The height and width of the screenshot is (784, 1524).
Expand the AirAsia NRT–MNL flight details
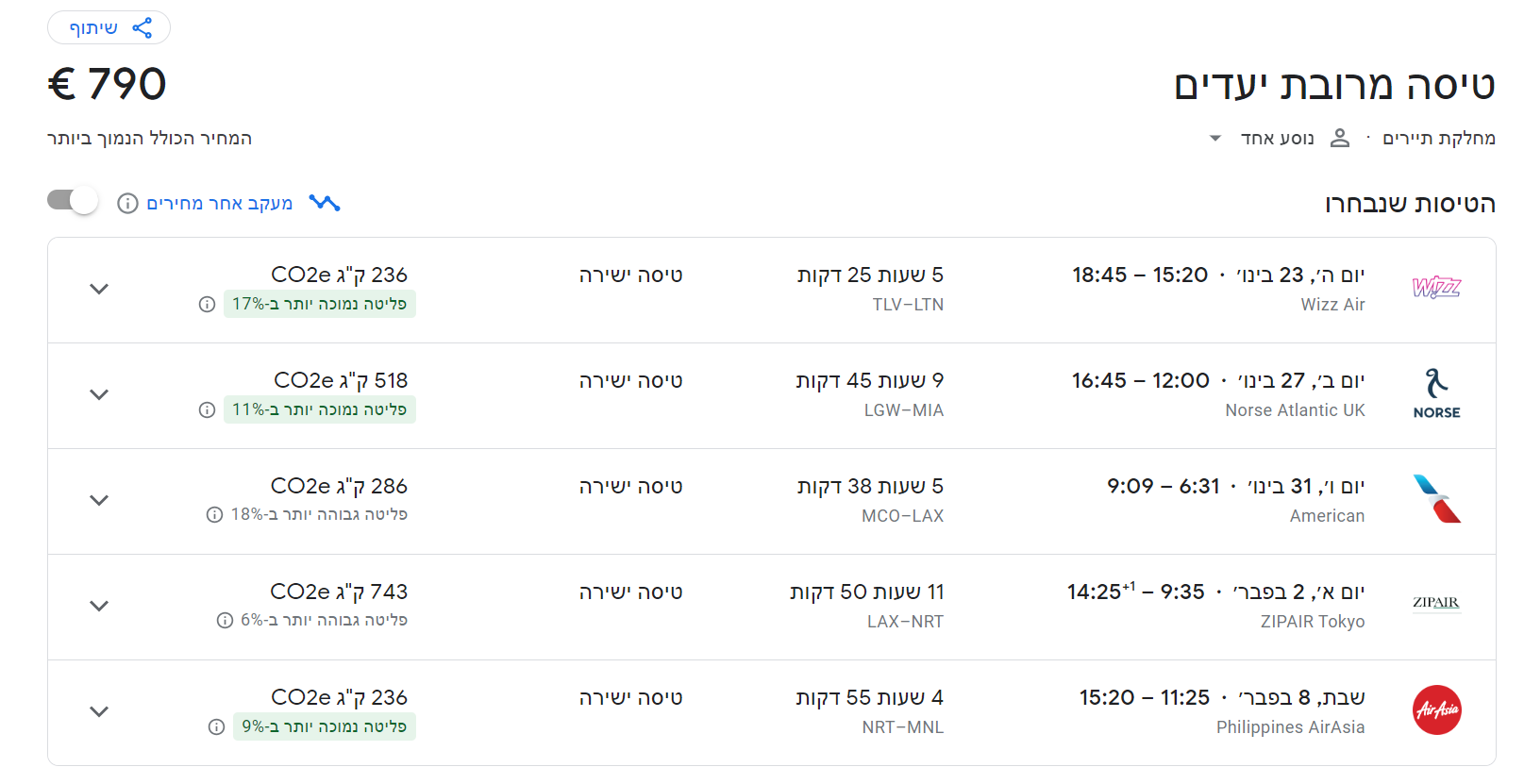(x=99, y=711)
